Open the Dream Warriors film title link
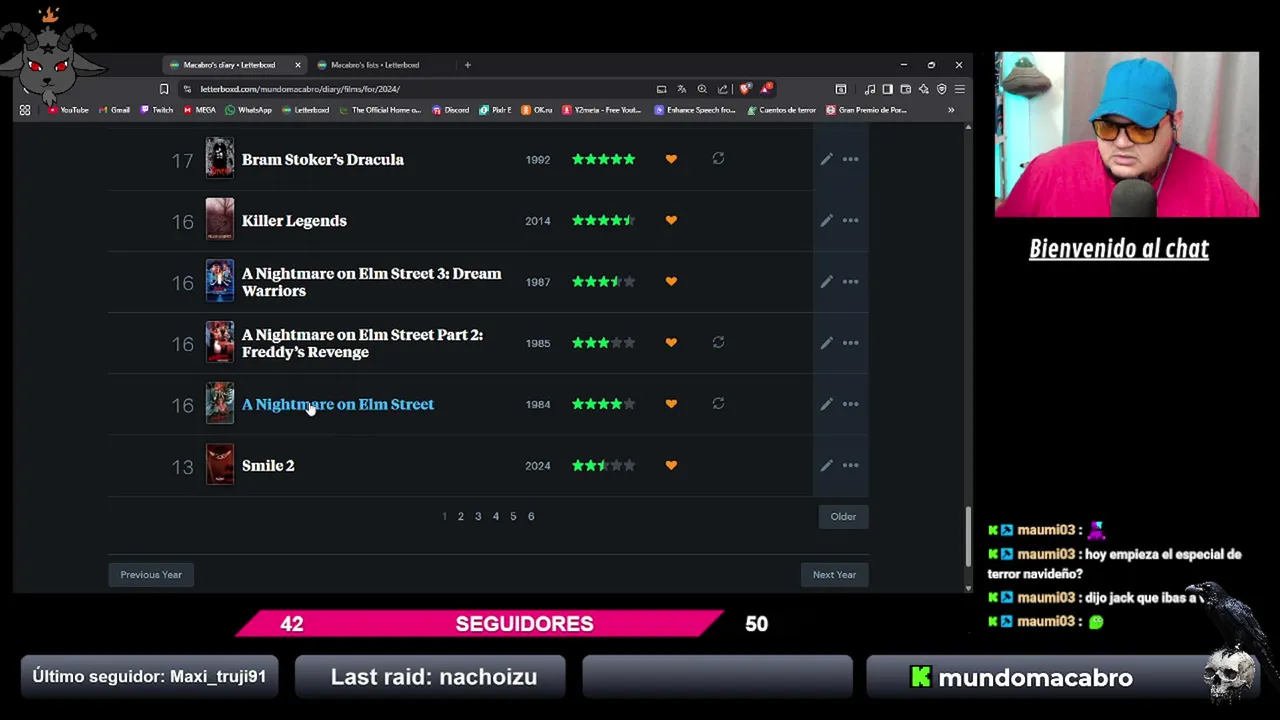Viewport: 1280px width, 720px height. click(x=371, y=282)
